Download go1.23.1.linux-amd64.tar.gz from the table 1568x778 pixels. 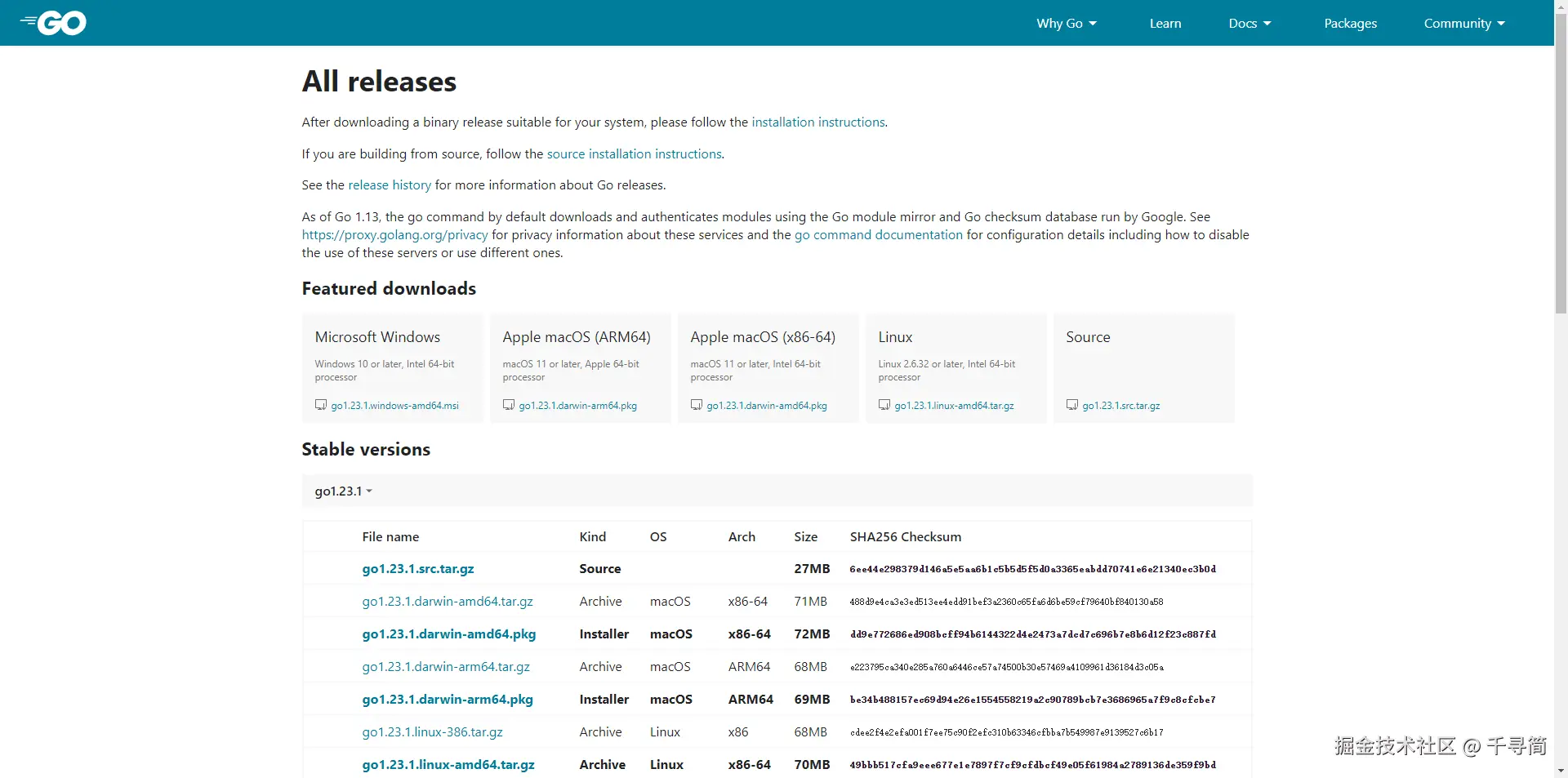click(448, 764)
